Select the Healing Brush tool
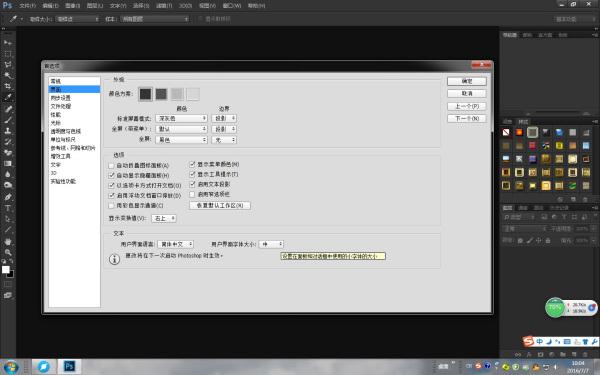This screenshot has height=375, width=600. click(8, 109)
